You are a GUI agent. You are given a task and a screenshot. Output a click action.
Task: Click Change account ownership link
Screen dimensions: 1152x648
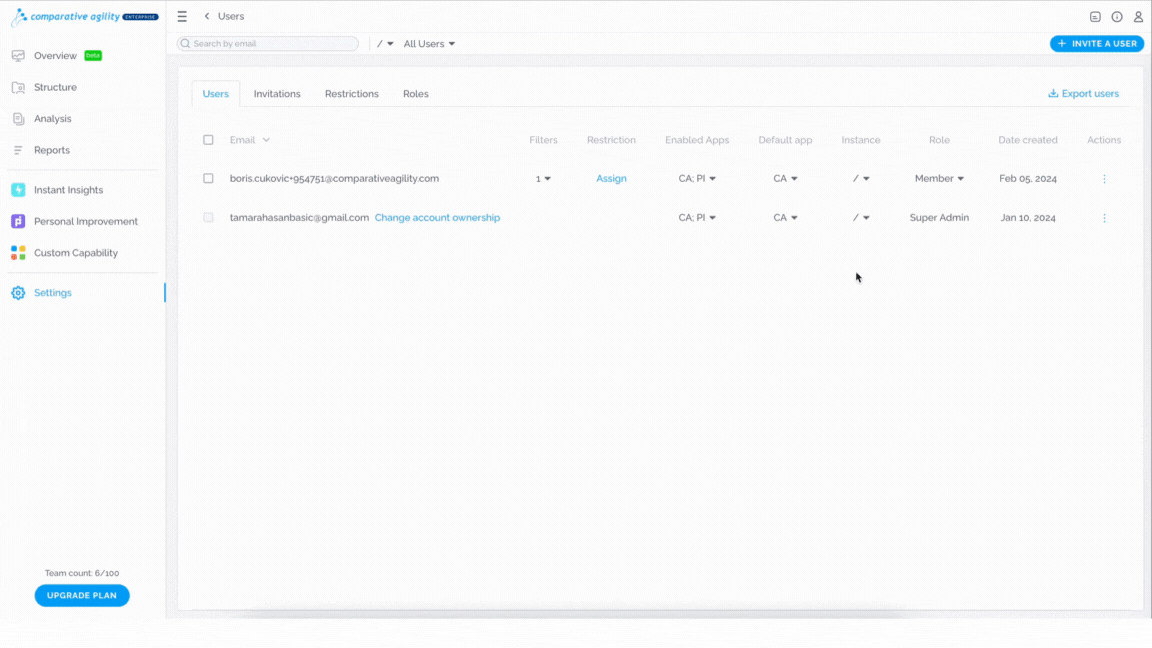click(x=437, y=217)
